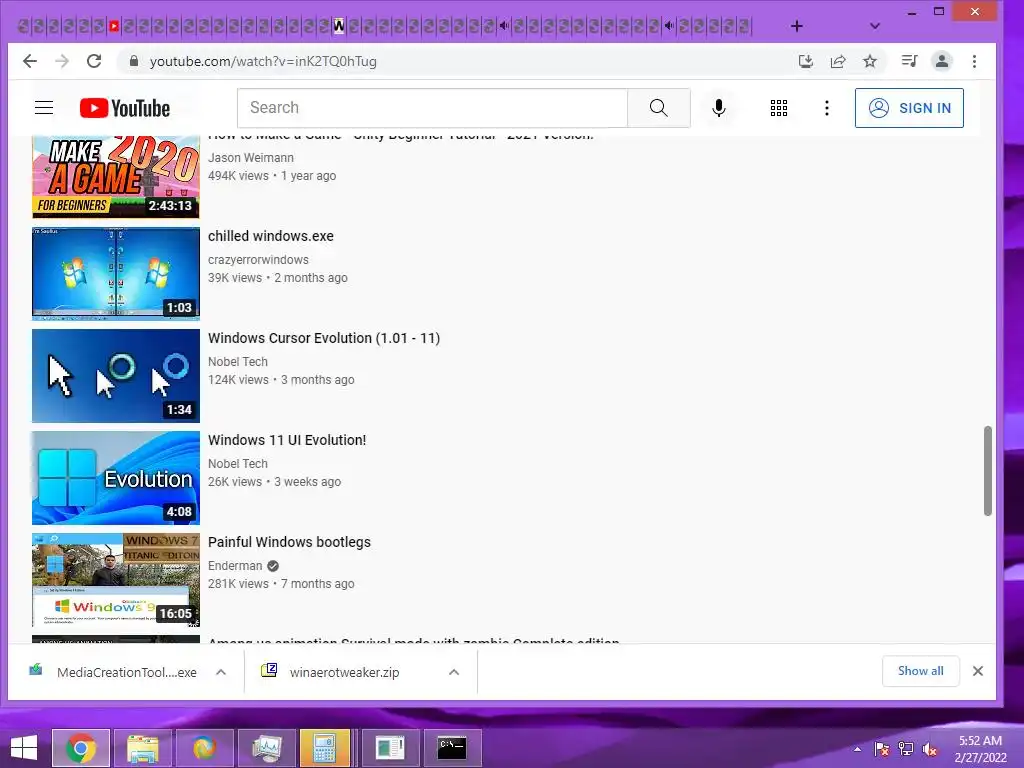Focus the YouTube Search field

[x=432, y=108]
